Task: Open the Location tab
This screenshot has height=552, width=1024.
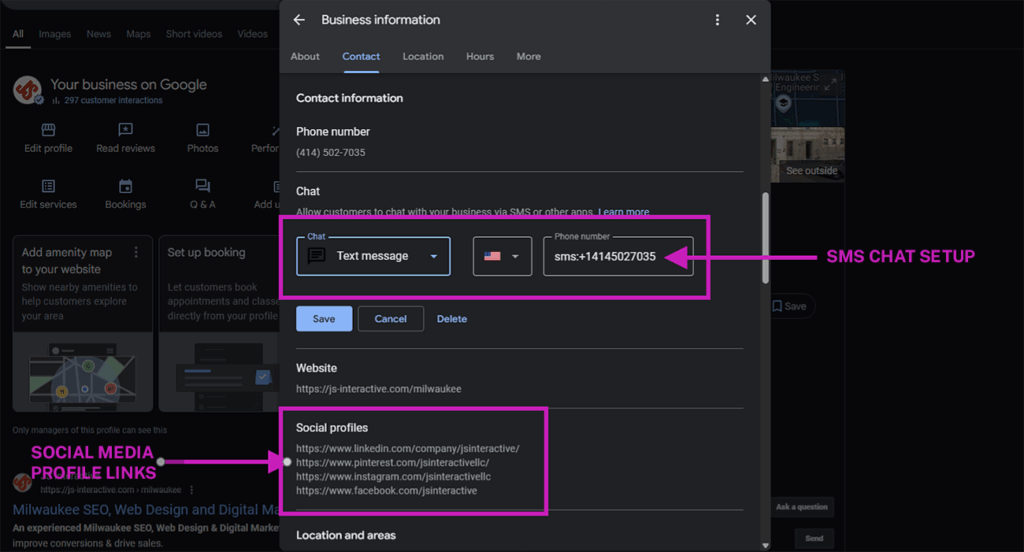Action: (423, 57)
